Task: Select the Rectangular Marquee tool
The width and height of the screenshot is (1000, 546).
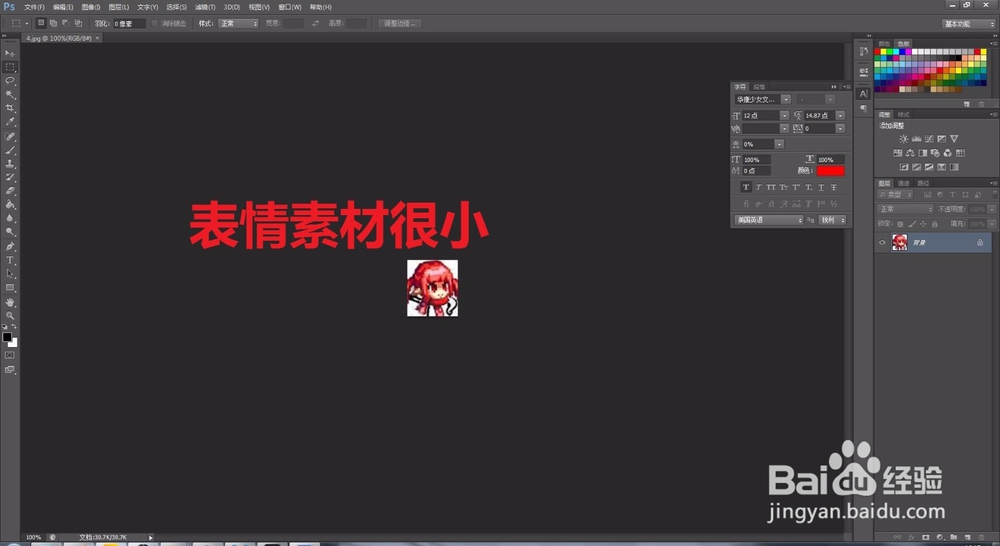Action: pos(10,67)
